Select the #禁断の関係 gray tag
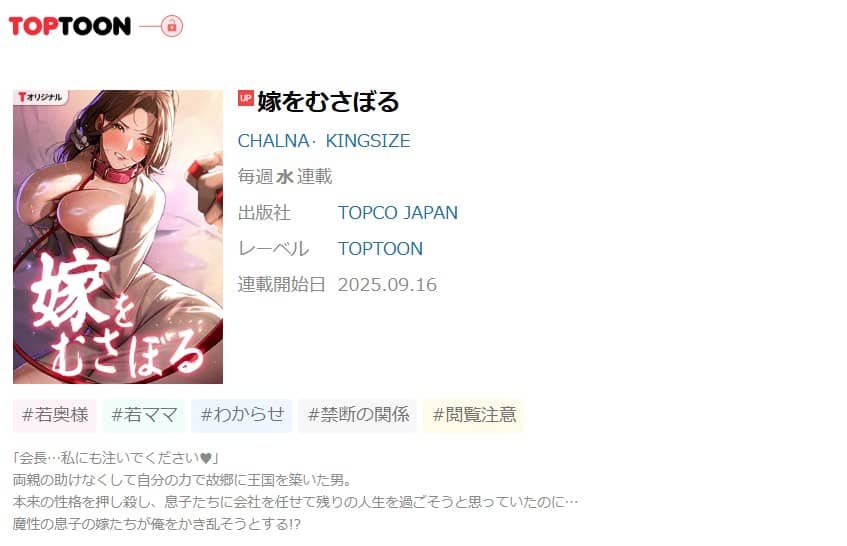 tap(358, 415)
